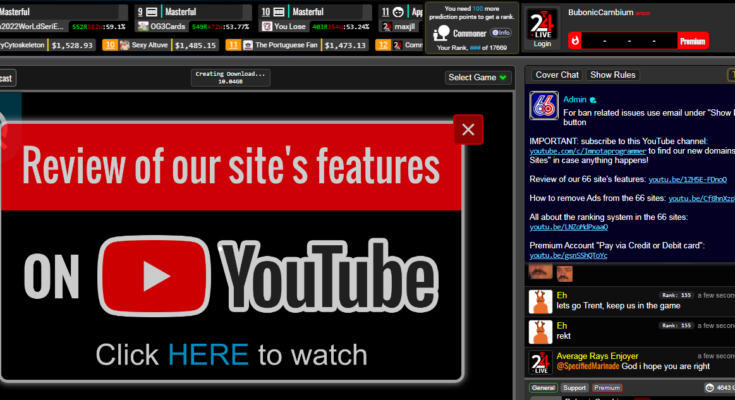Click Rank 155 badge on 'rekt' message

[675, 325]
